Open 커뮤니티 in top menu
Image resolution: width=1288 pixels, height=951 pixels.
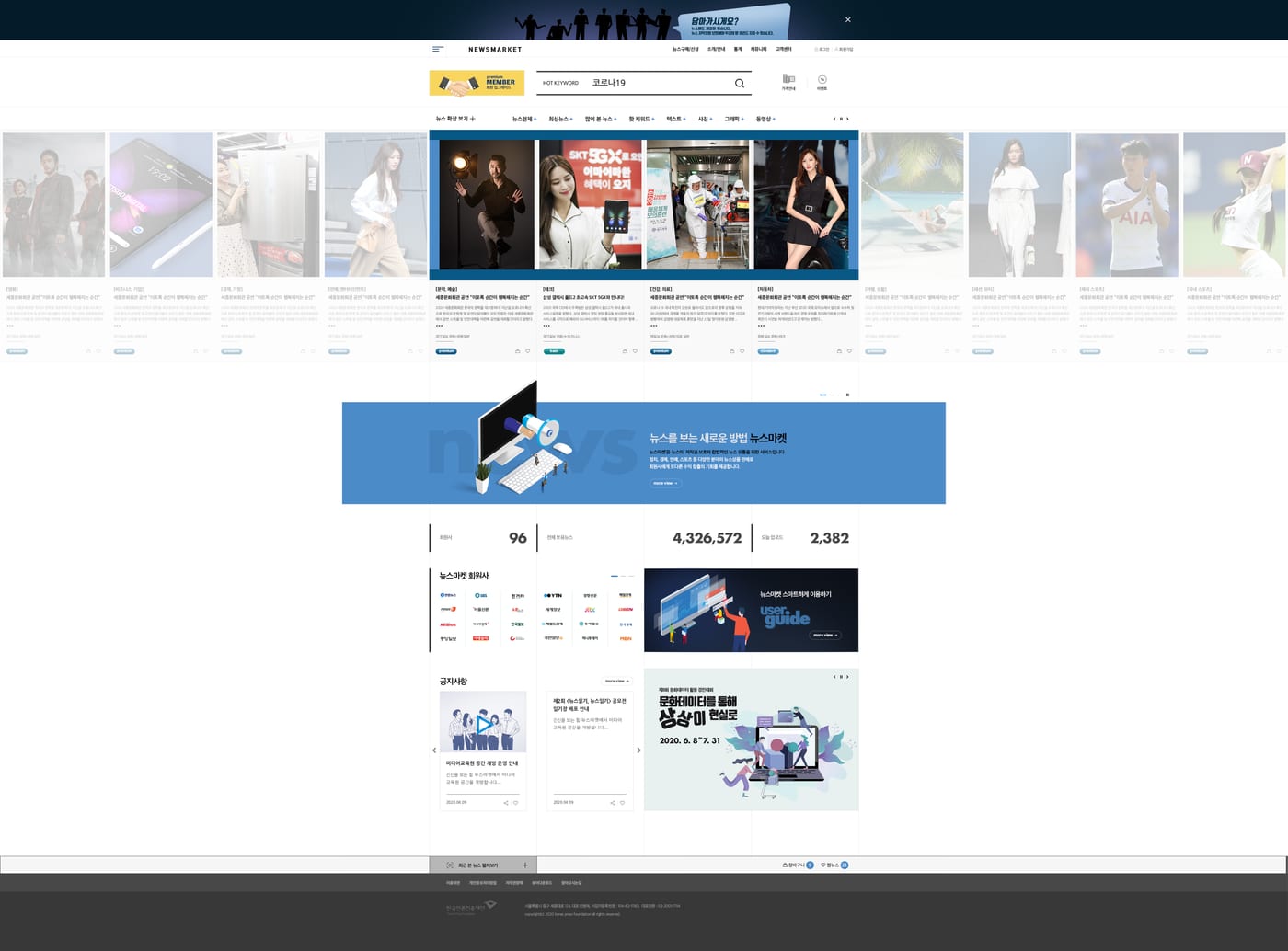[758, 49]
